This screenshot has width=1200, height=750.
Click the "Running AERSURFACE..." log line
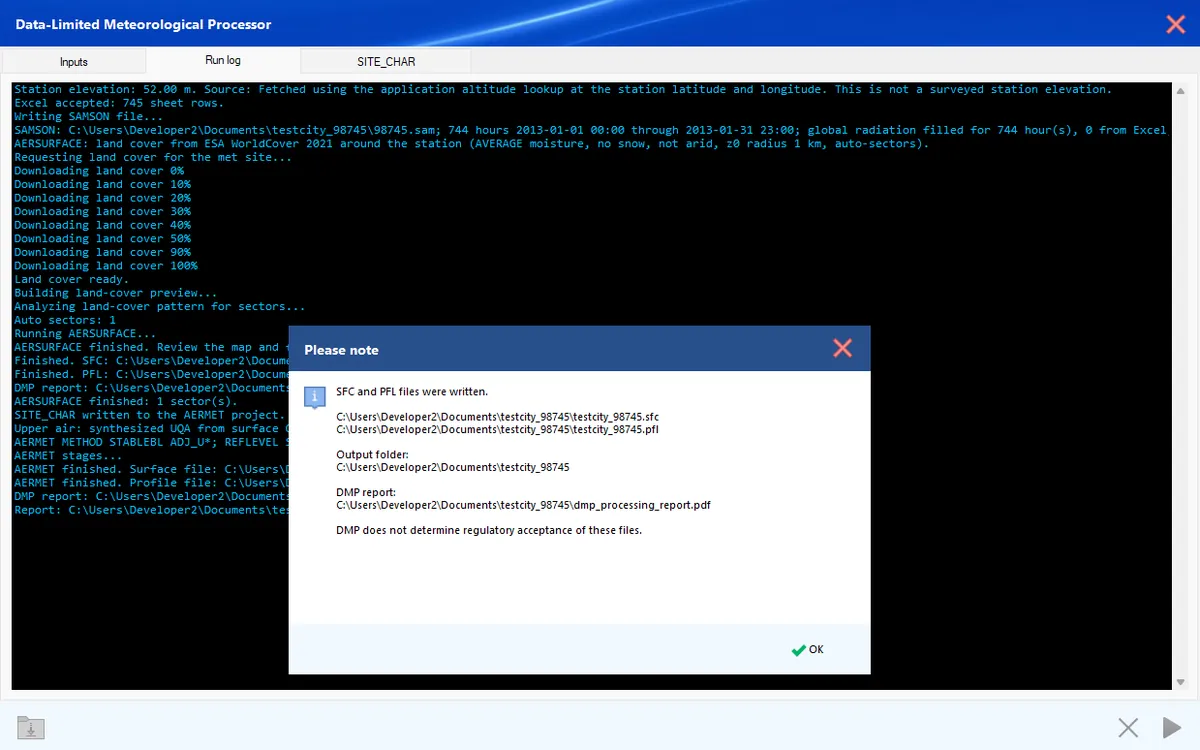(85, 334)
